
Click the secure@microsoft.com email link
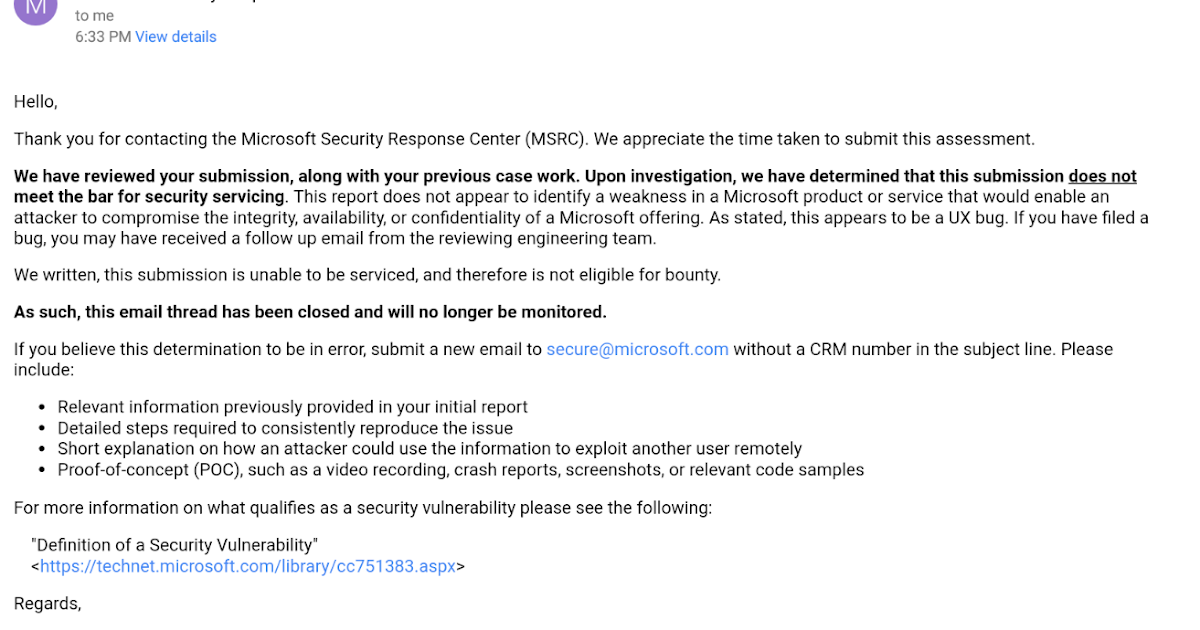(x=637, y=349)
